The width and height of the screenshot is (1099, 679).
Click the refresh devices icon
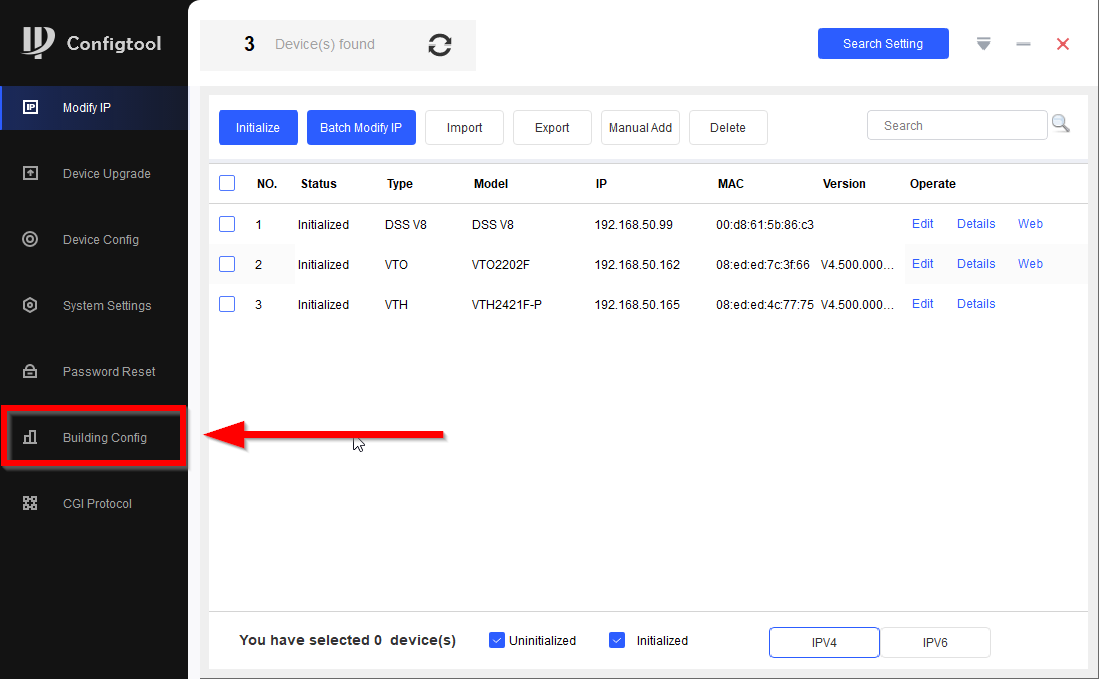(x=439, y=45)
